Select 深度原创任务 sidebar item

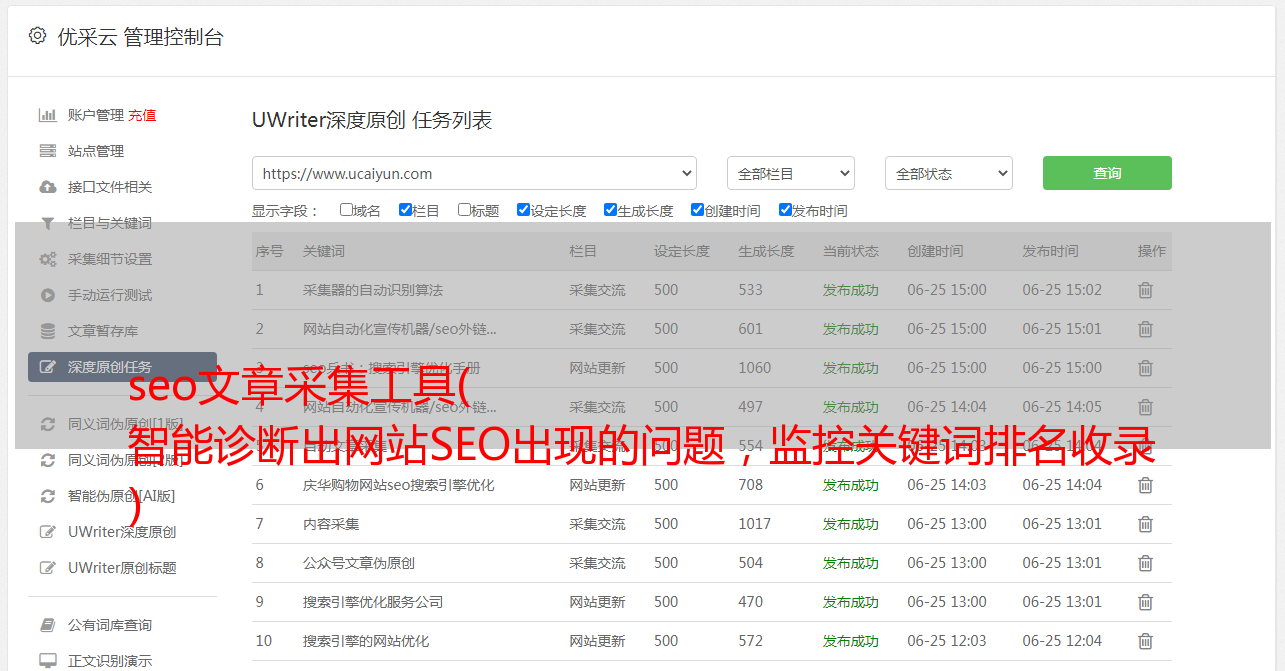(122, 367)
